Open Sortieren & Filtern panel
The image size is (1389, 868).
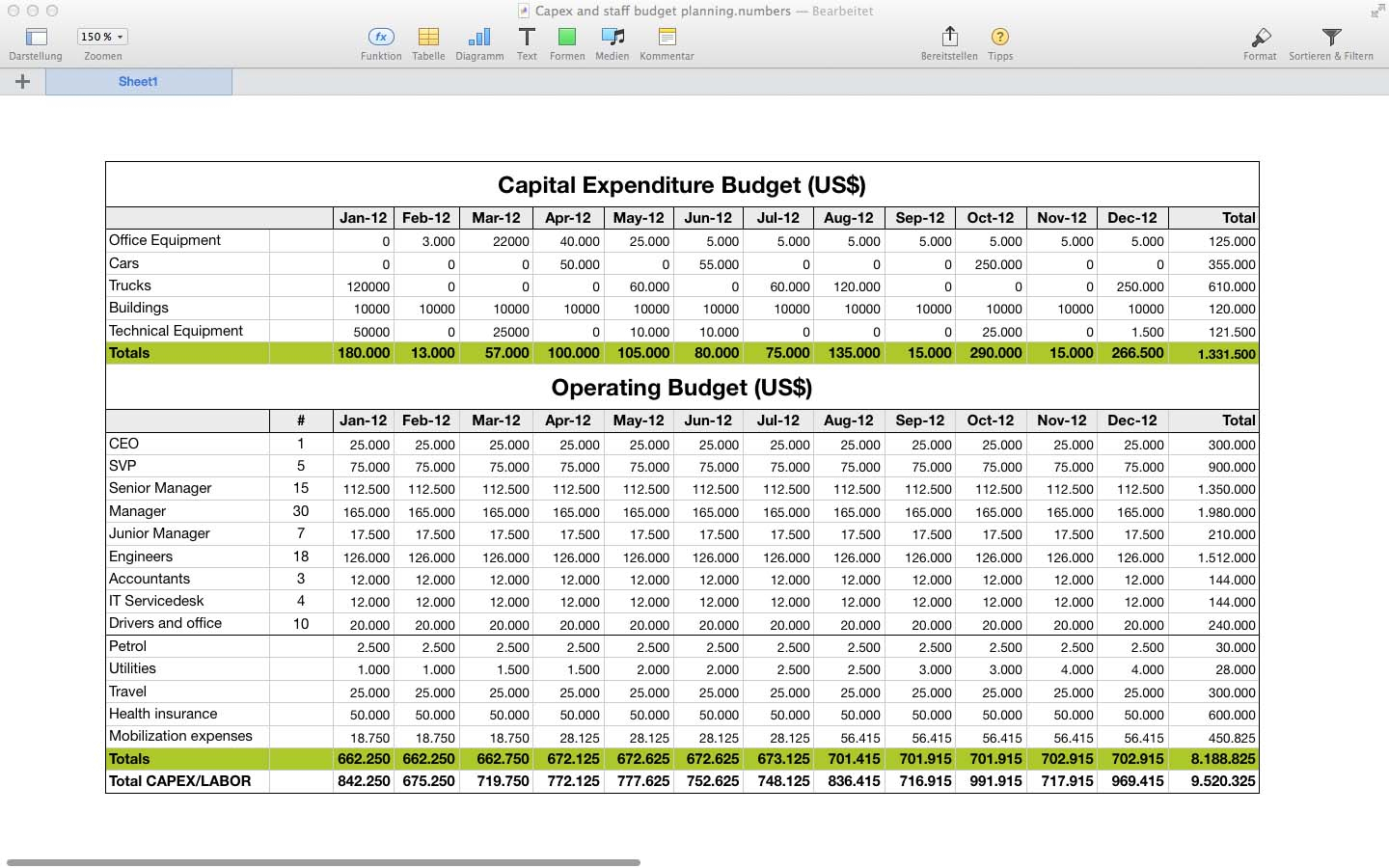(1331, 38)
